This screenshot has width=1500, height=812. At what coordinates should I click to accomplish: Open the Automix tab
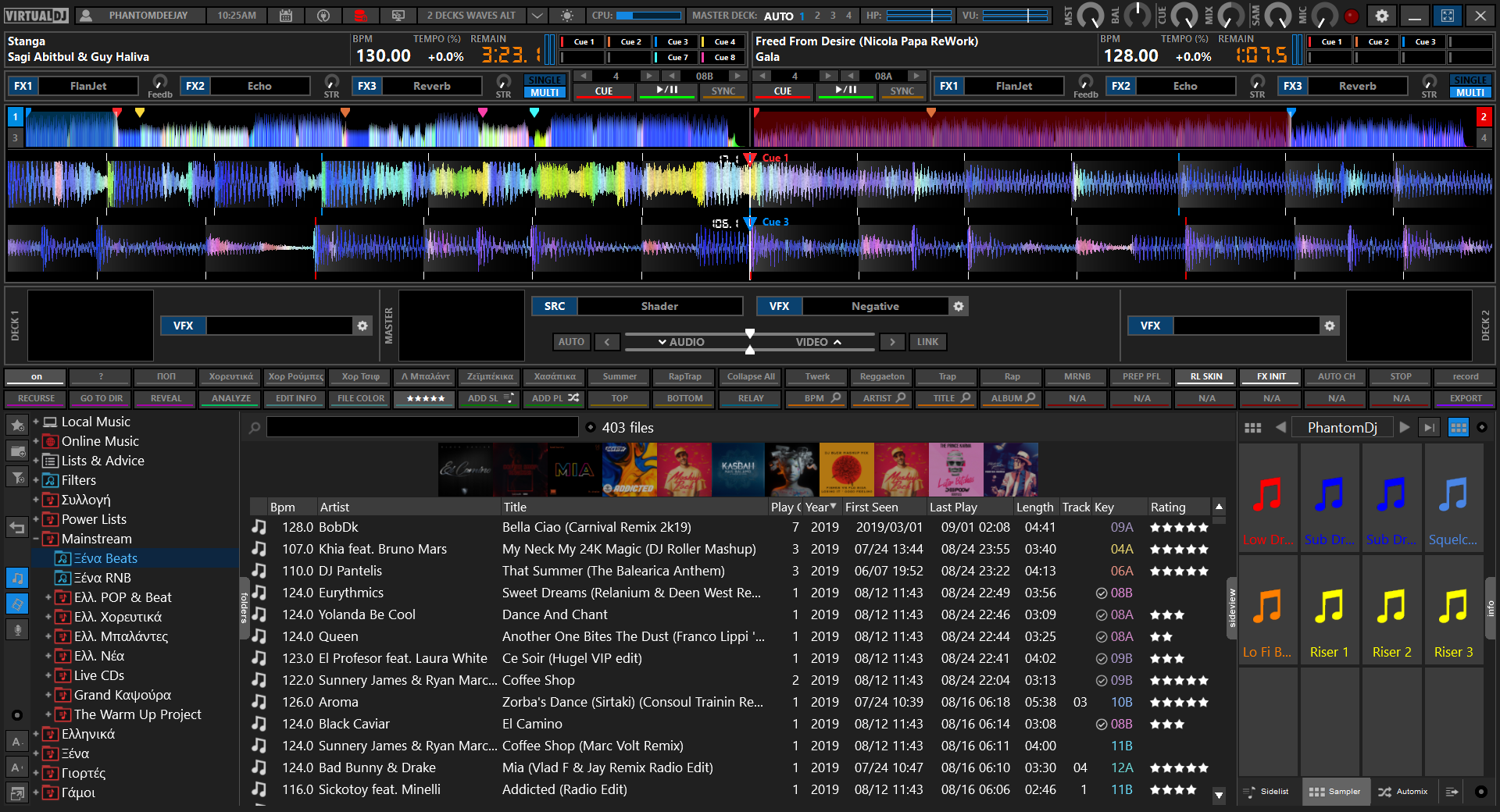coord(1403,792)
